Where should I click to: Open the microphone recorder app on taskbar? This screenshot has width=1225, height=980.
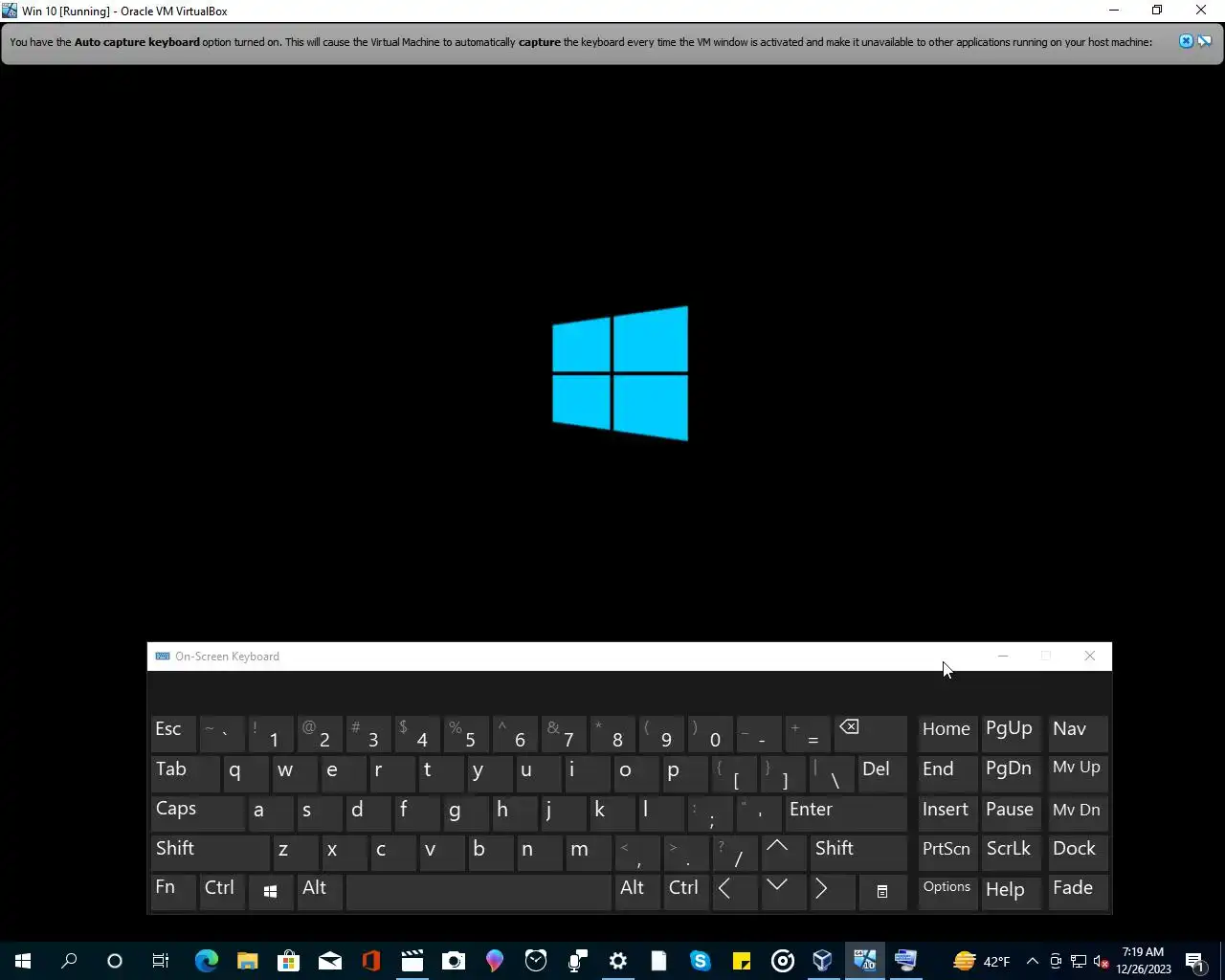pyautogui.click(x=577, y=961)
